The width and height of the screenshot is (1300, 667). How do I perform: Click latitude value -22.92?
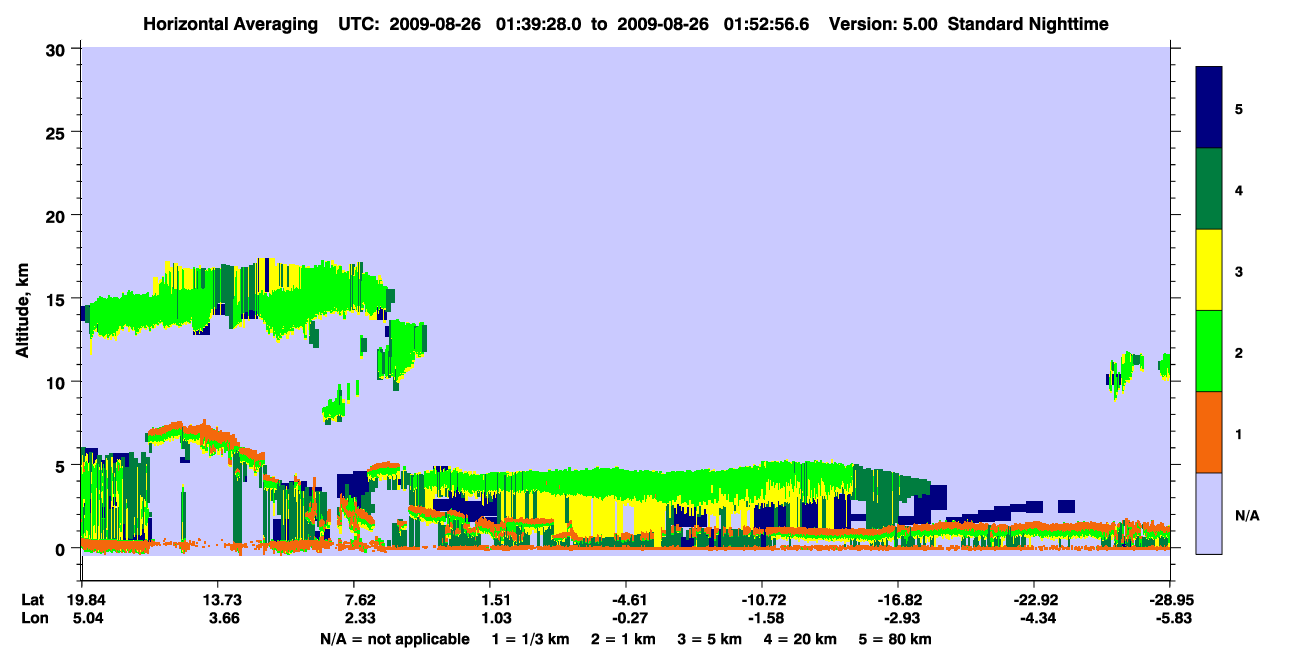(x=1034, y=600)
